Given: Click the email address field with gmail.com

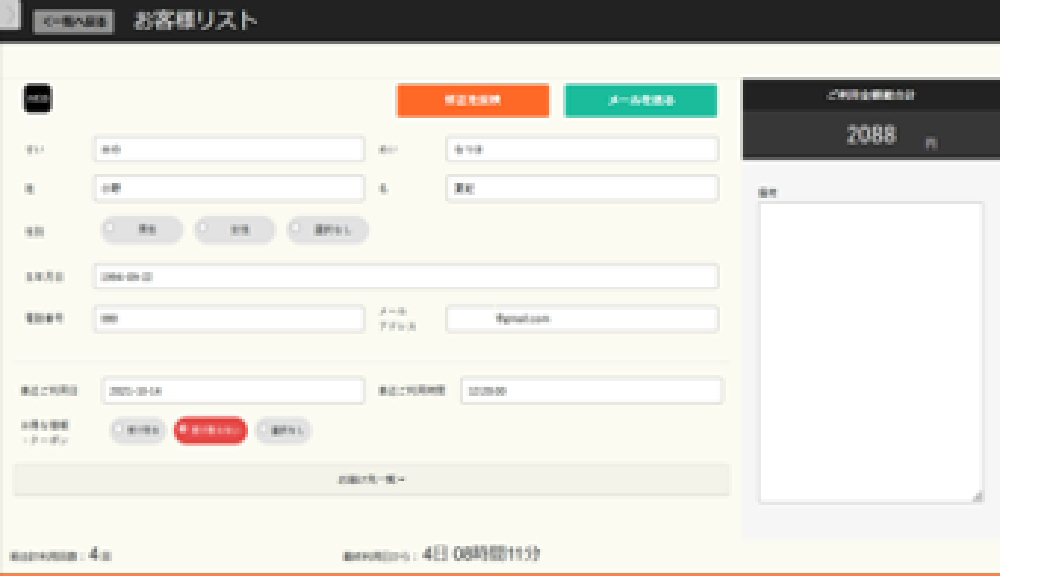Looking at the screenshot, I should [x=582, y=319].
